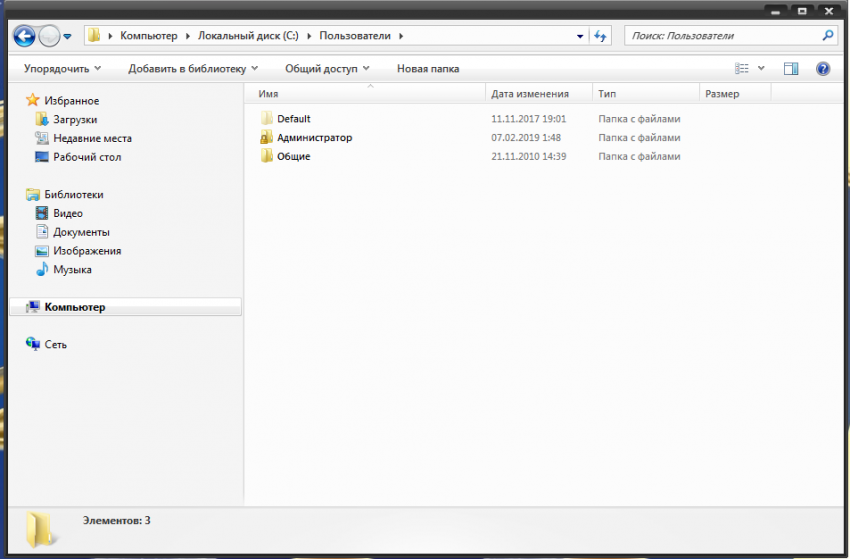Click the Поиск: Пользователи search field
Image resolution: width=850 pixels, height=559 pixels.
coord(720,36)
